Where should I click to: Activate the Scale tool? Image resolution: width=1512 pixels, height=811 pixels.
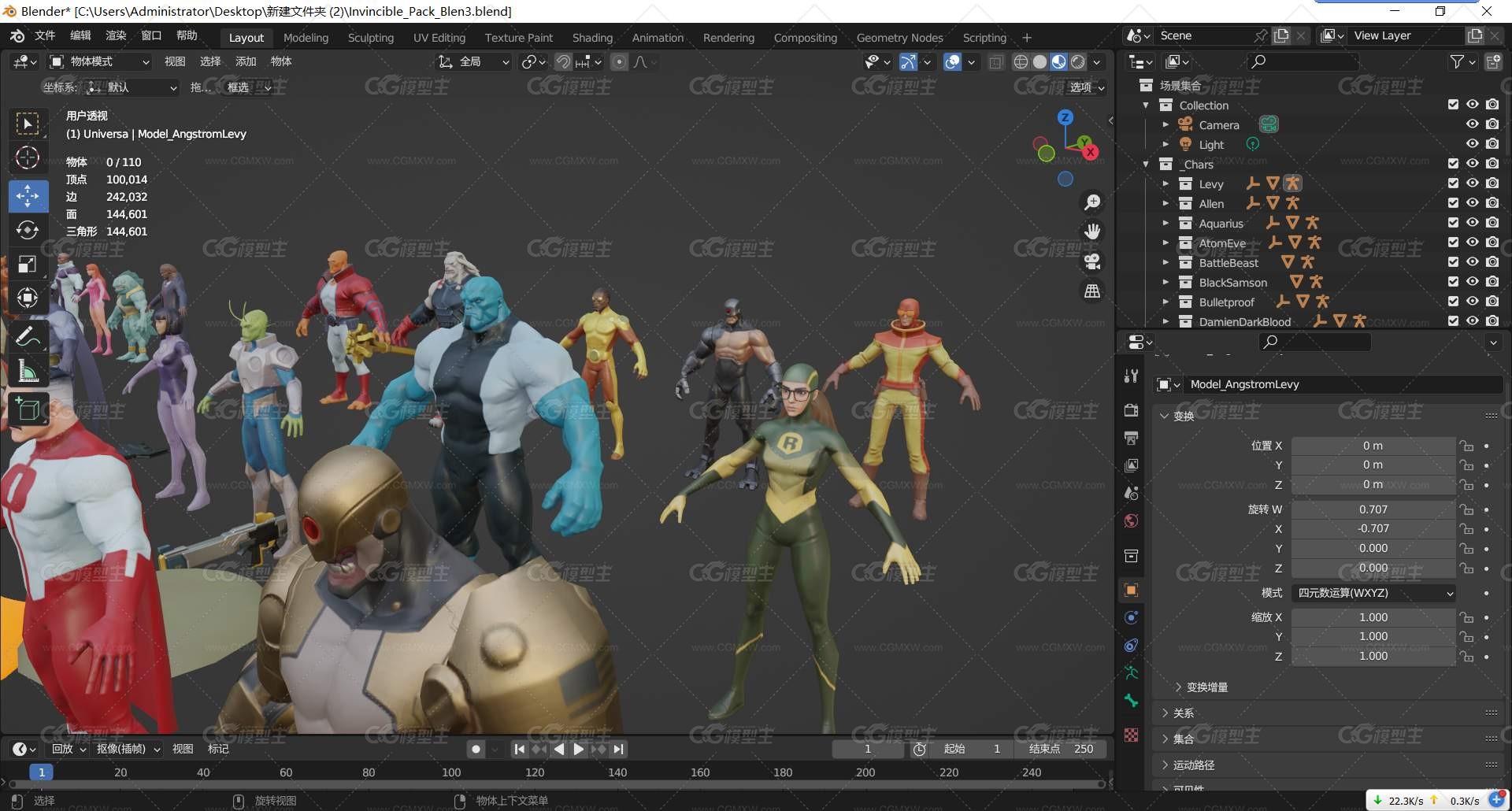28,264
